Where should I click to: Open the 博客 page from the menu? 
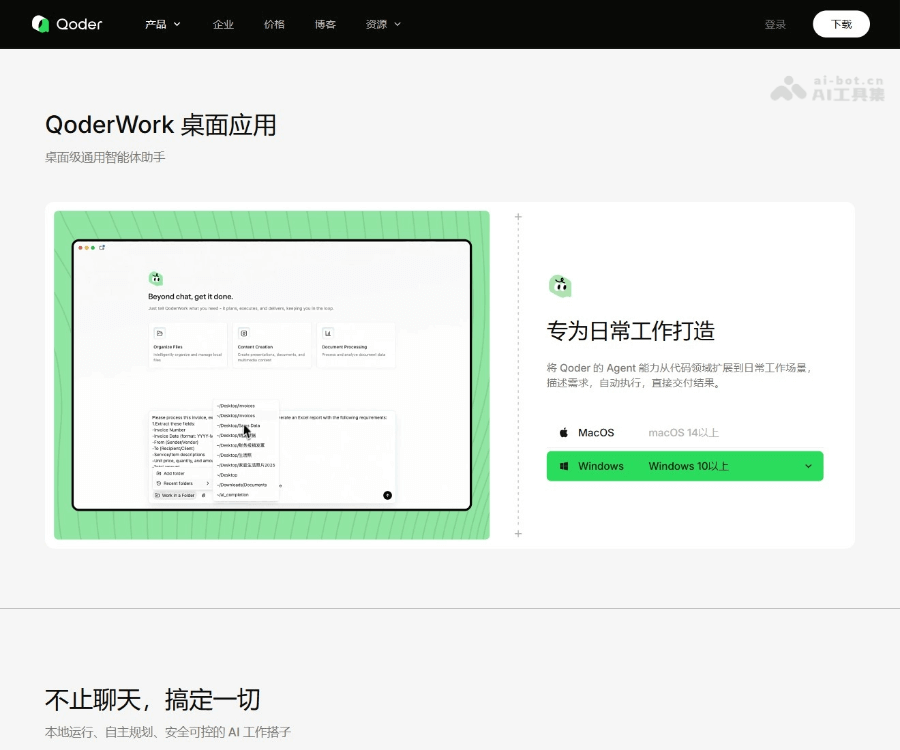pyautogui.click(x=325, y=24)
